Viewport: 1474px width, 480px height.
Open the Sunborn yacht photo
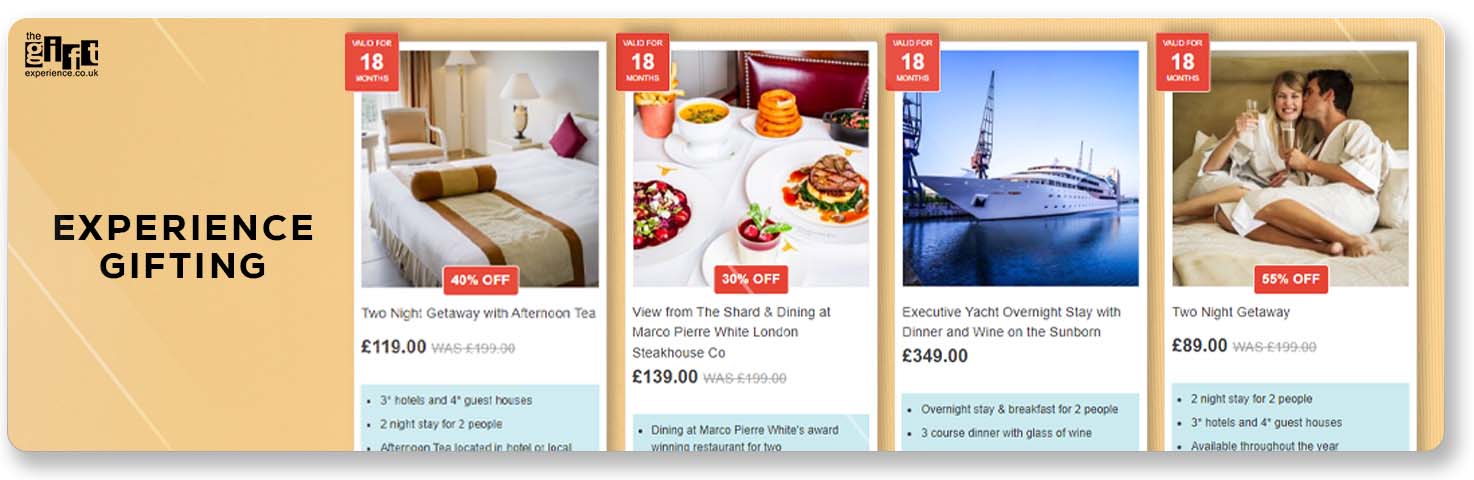(1020, 169)
